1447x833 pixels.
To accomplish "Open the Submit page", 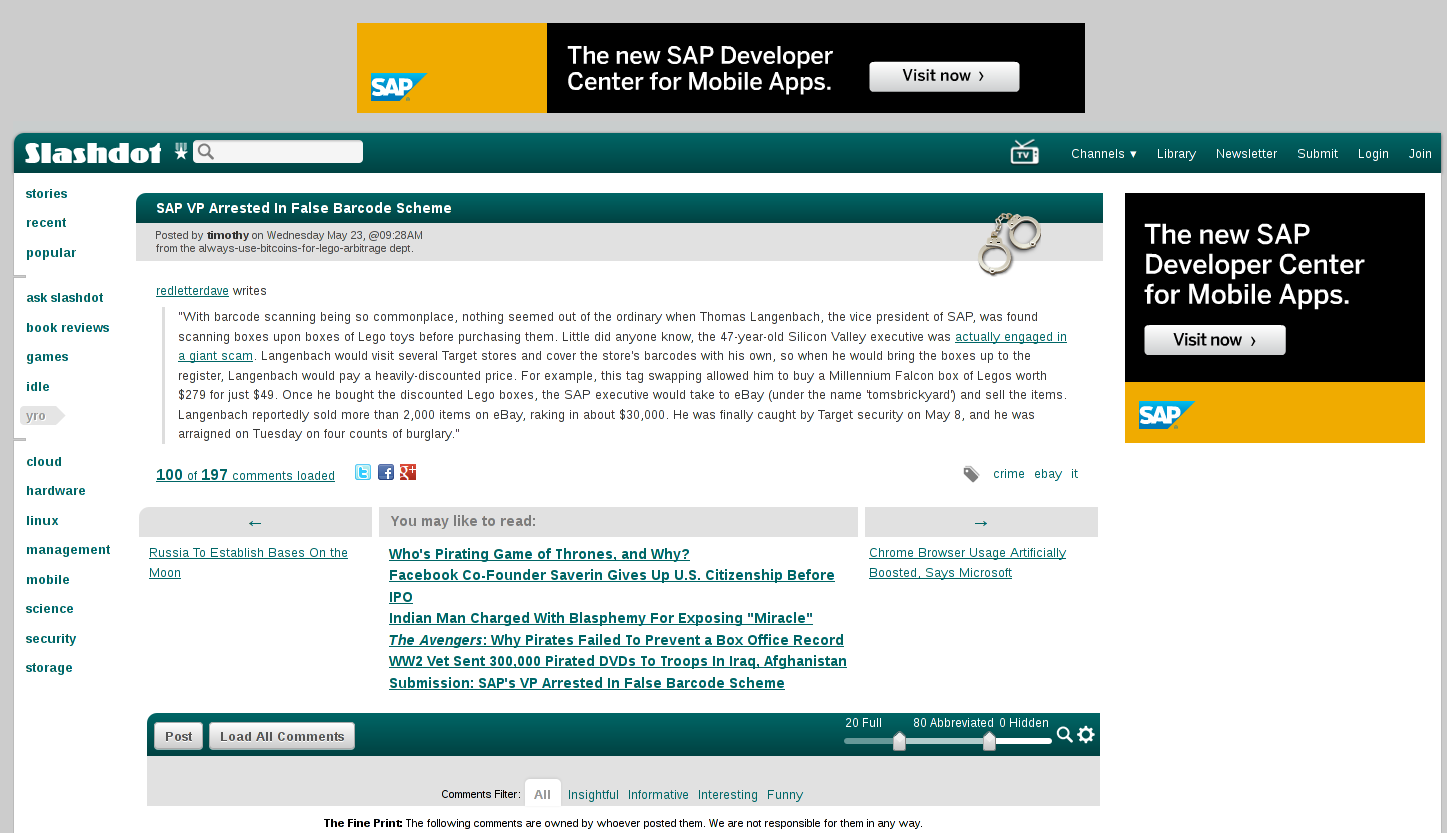I will tap(1317, 154).
